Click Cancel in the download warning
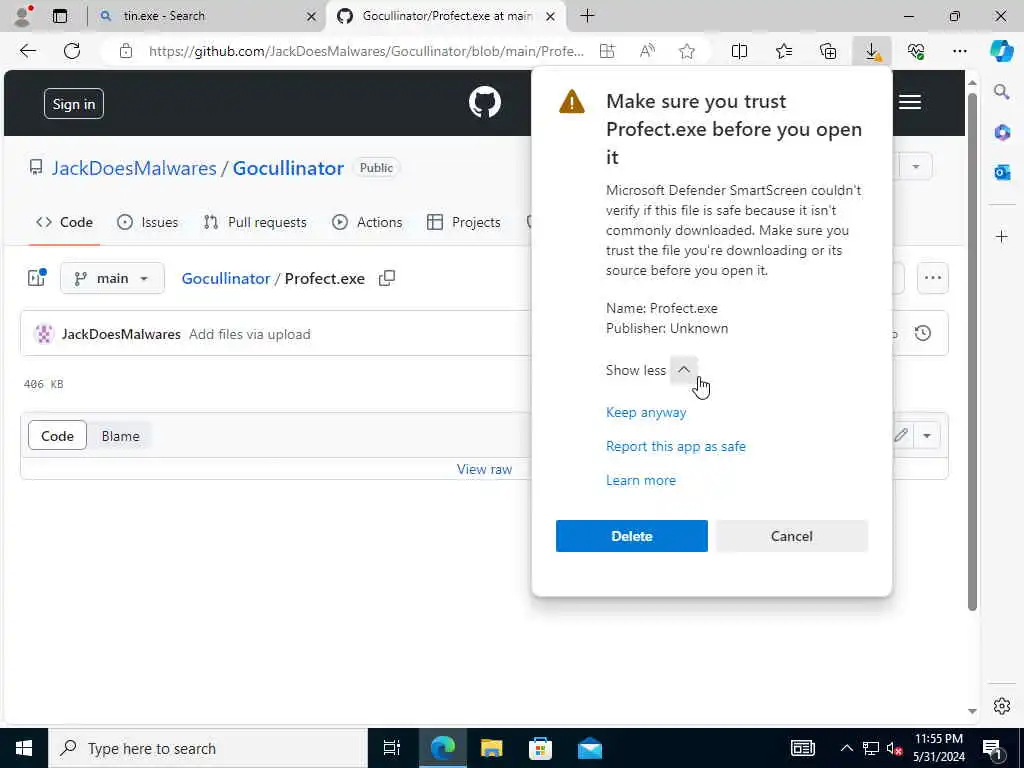This screenshot has width=1024, height=768. (x=792, y=536)
